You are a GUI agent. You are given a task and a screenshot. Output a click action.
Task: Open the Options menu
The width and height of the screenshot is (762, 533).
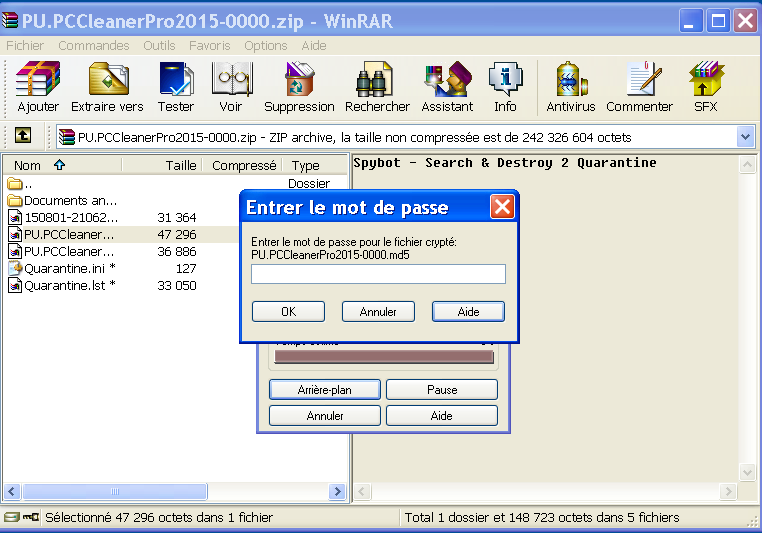coord(266,46)
